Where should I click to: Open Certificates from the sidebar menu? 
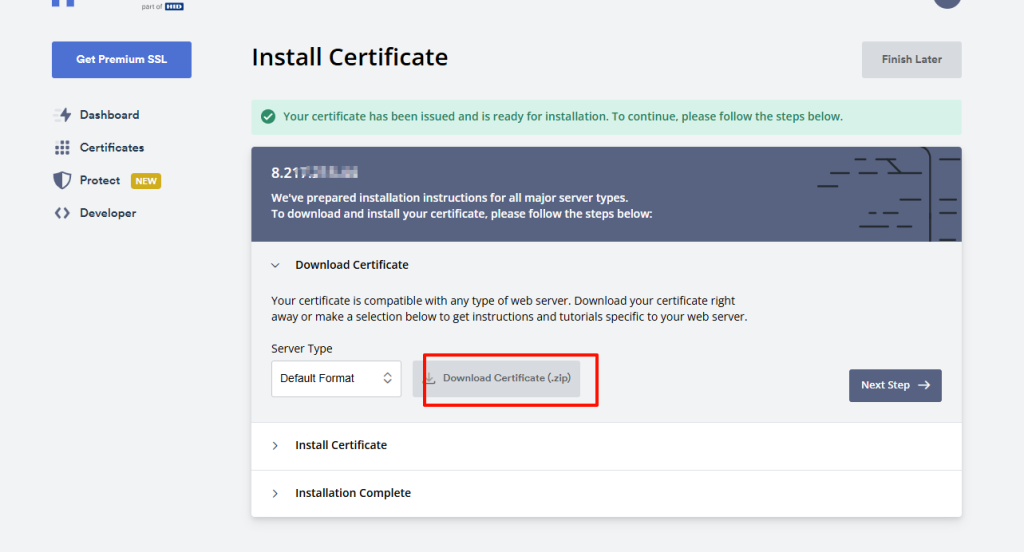click(112, 148)
